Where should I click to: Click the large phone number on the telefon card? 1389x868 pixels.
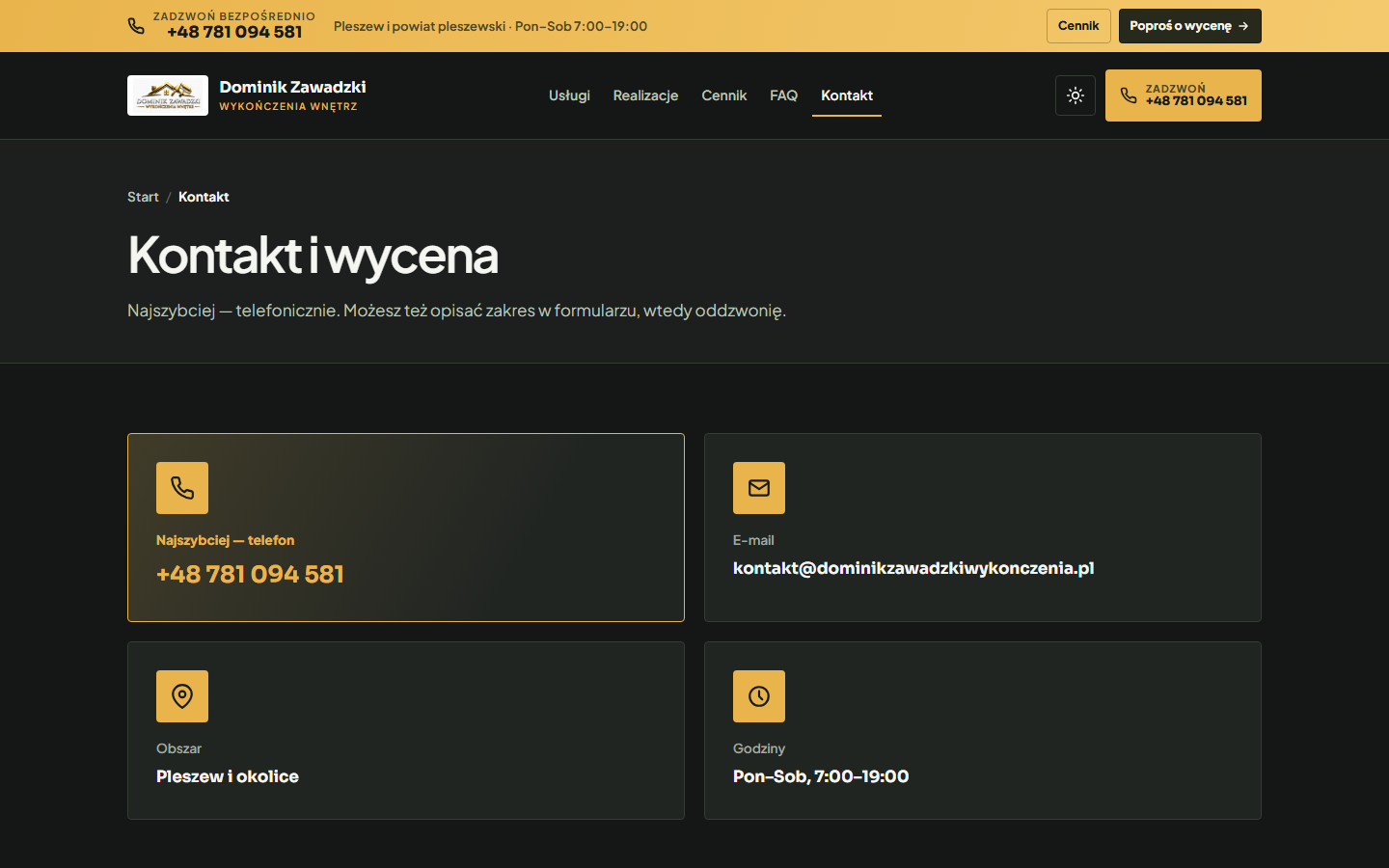point(250,574)
